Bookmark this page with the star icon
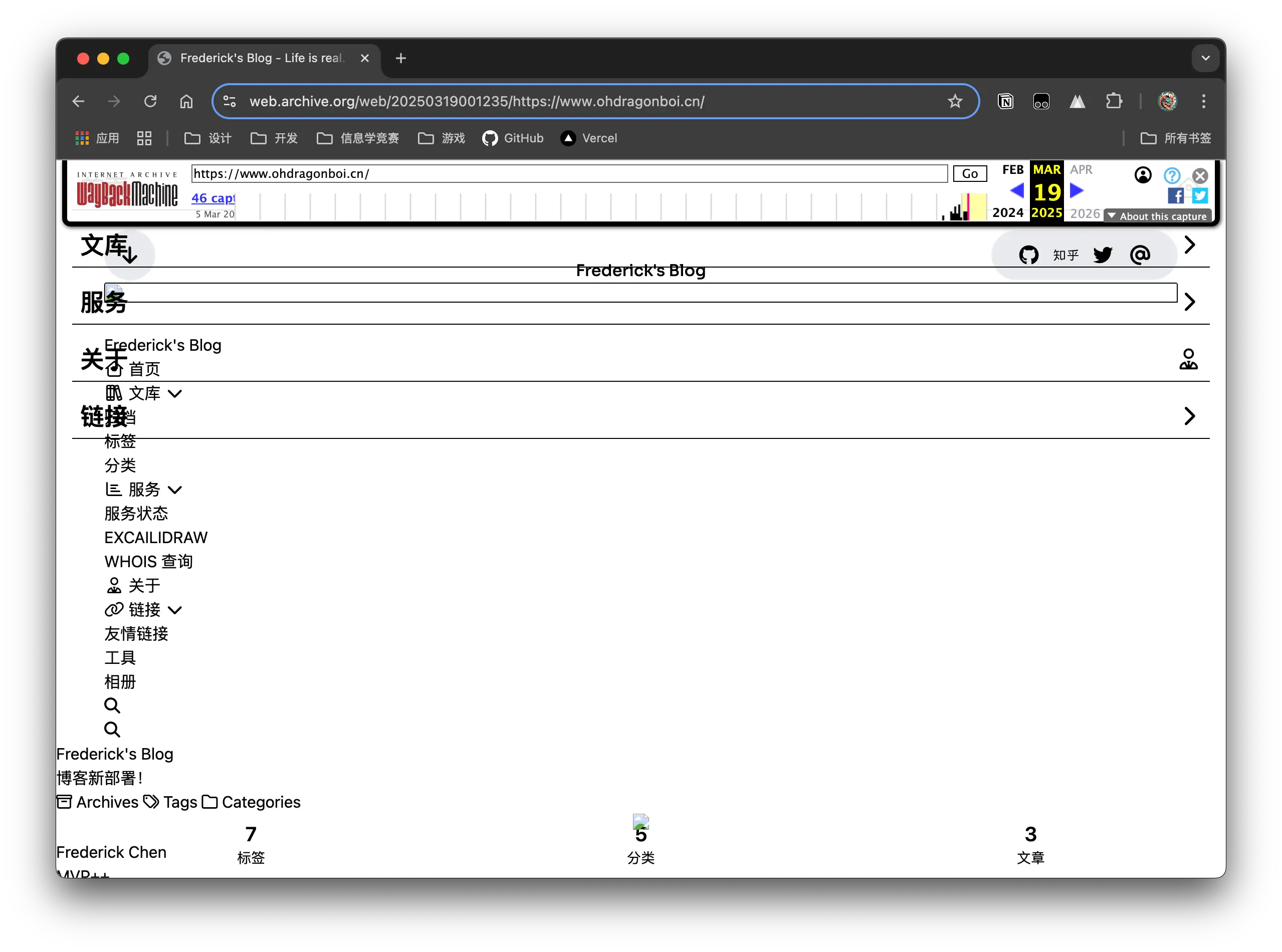Viewport: 1282px width, 952px height. tap(955, 101)
